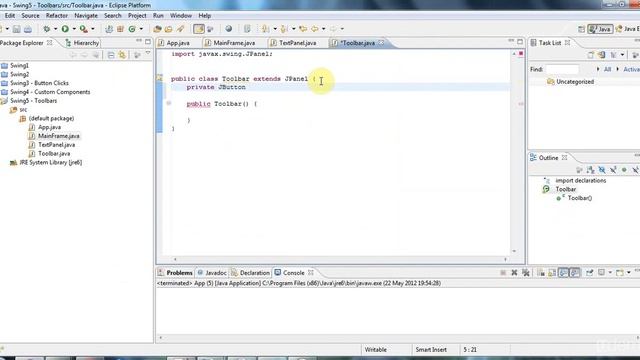
Task: Launch External Tools icon
Action: (x=84, y=29)
